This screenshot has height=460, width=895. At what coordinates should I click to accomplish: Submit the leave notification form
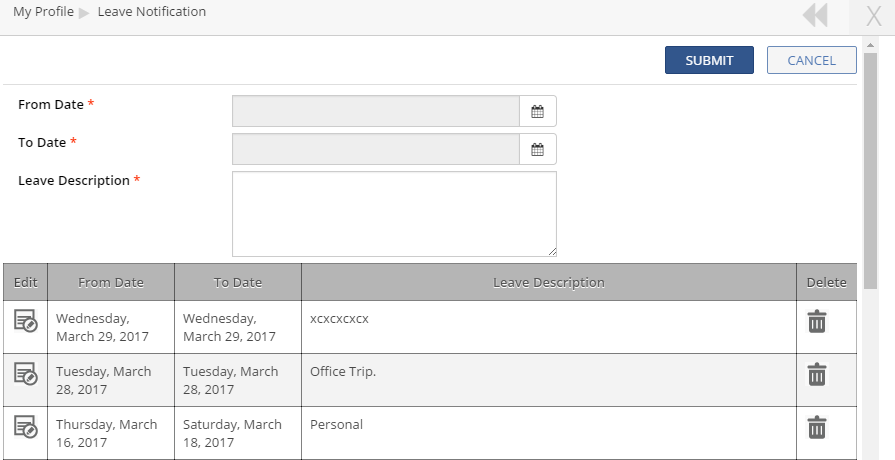click(709, 60)
